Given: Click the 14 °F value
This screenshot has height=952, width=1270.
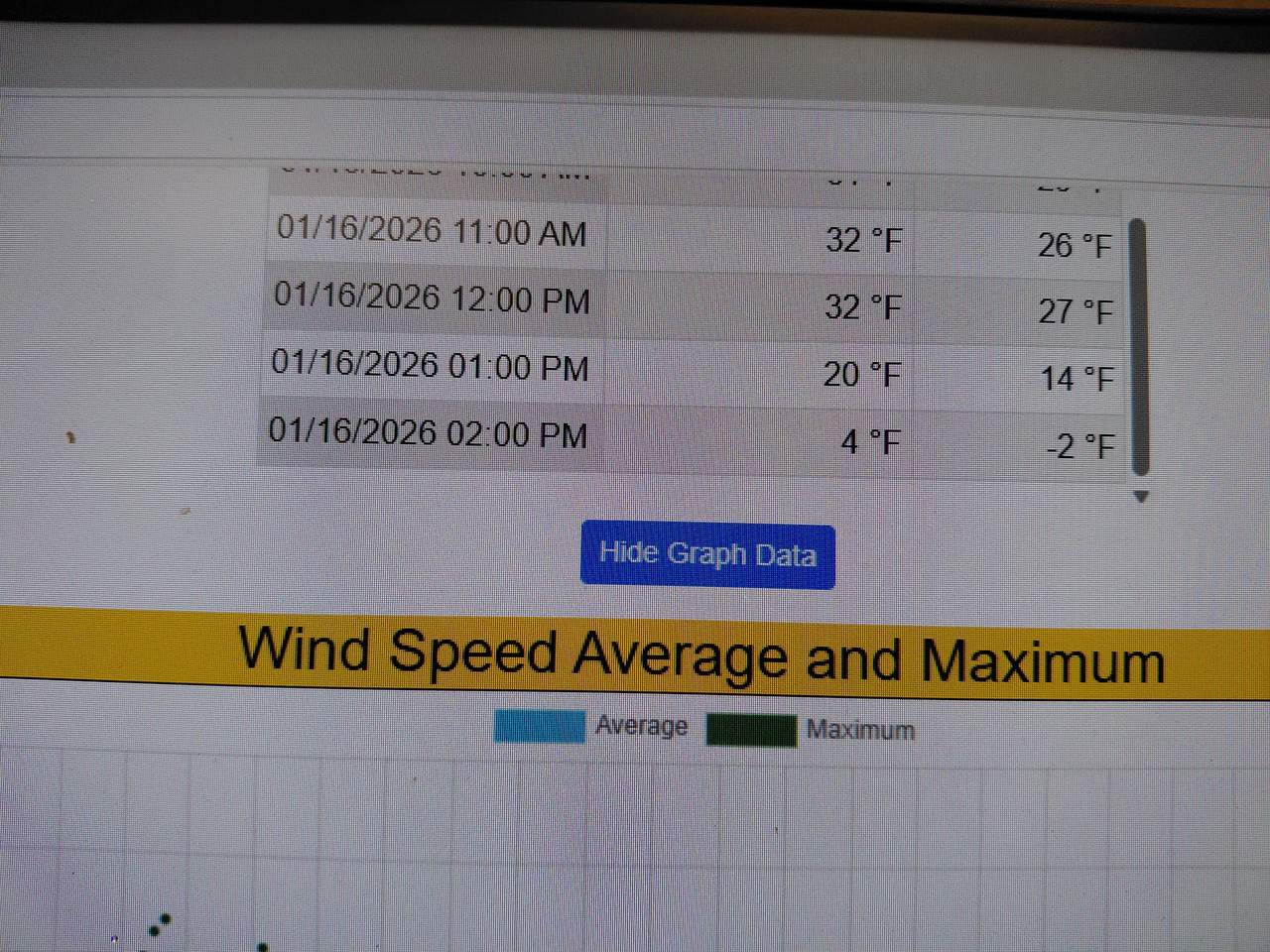Looking at the screenshot, I should (x=1077, y=378).
